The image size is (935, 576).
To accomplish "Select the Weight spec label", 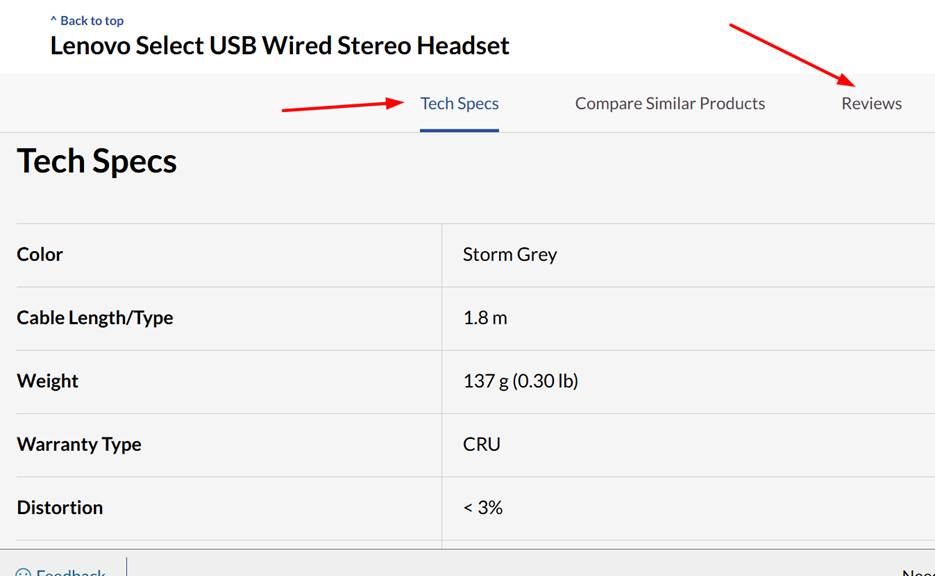I will pos(46,381).
